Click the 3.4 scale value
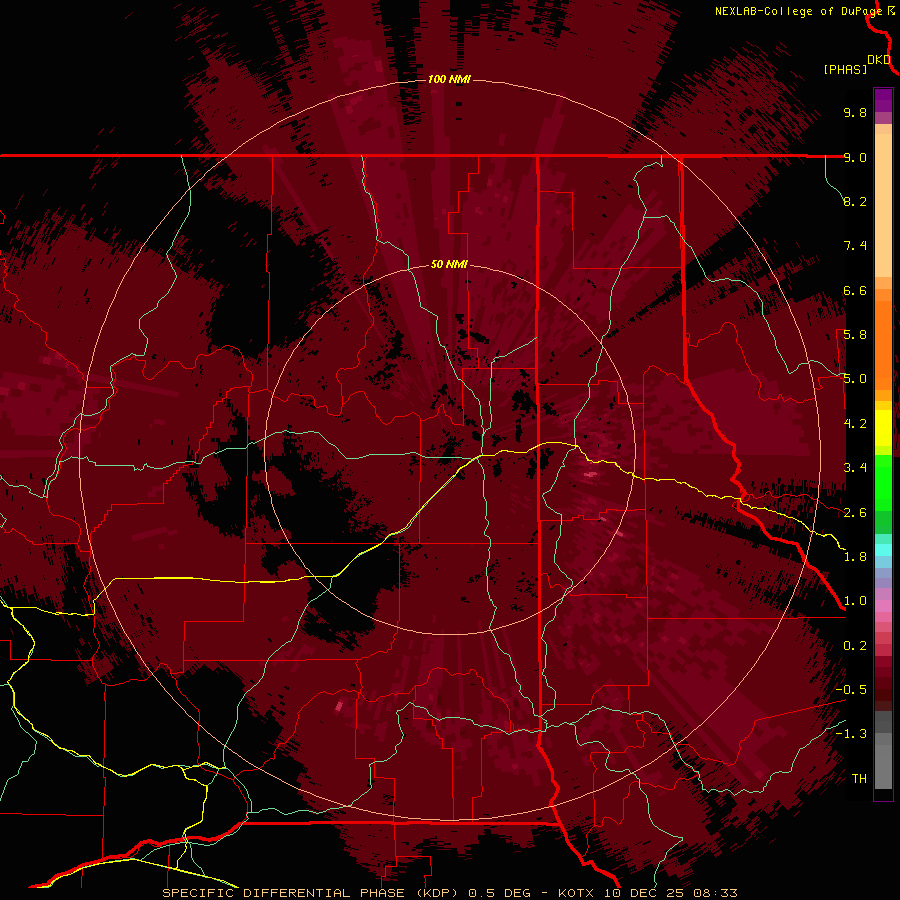Screen dimensions: 900x900 (x=855, y=468)
